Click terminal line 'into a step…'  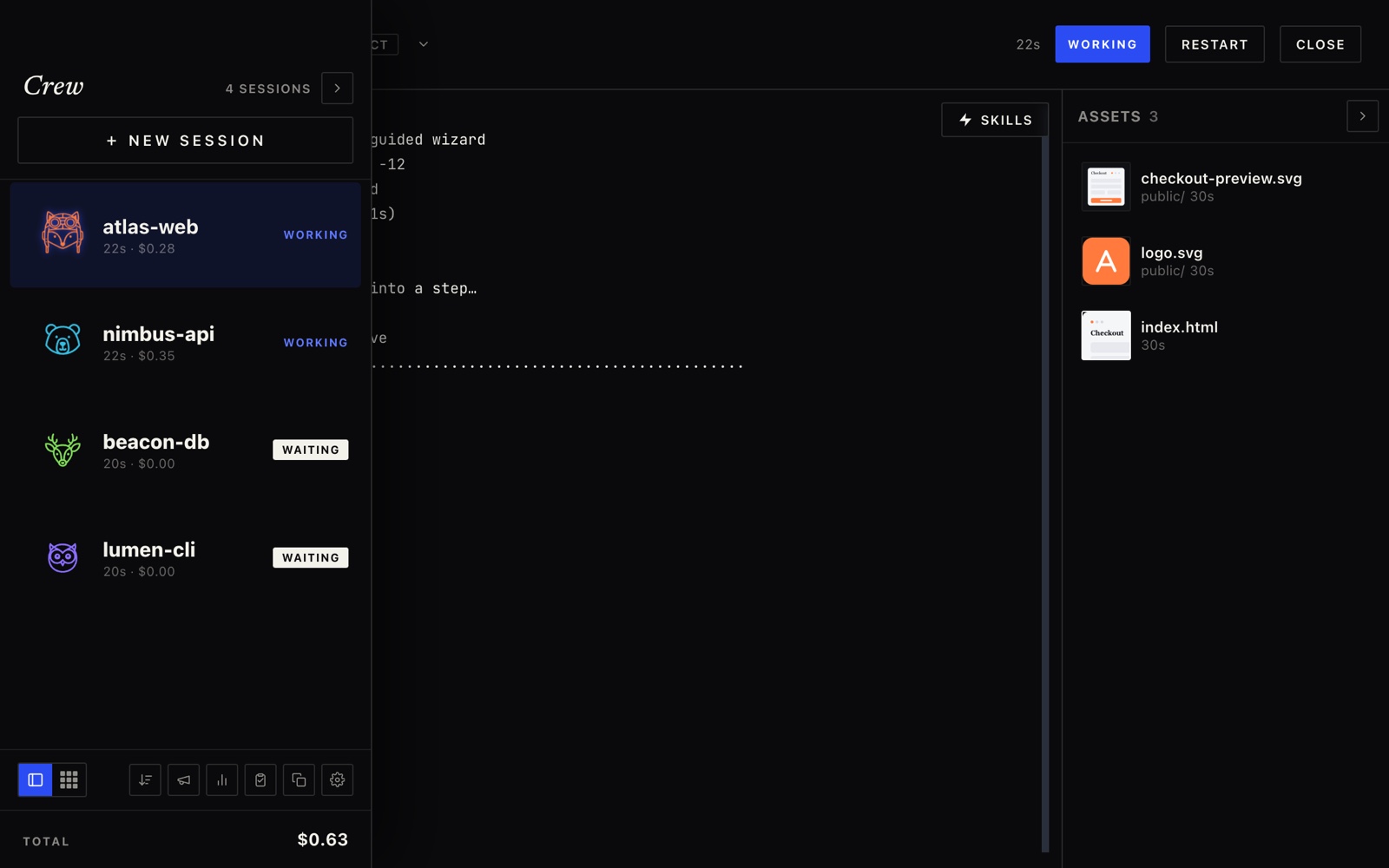[x=424, y=288]
